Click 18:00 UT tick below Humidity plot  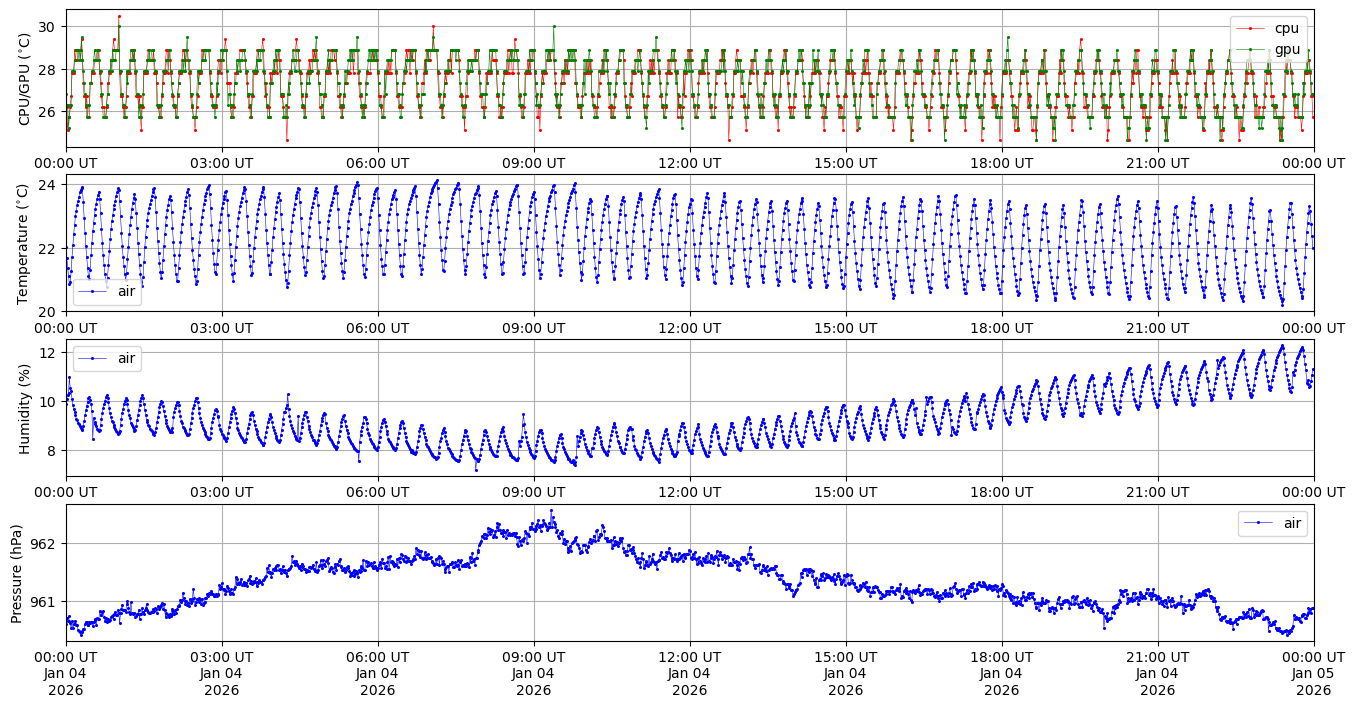pyautogui.click(x=1001, y=492)
